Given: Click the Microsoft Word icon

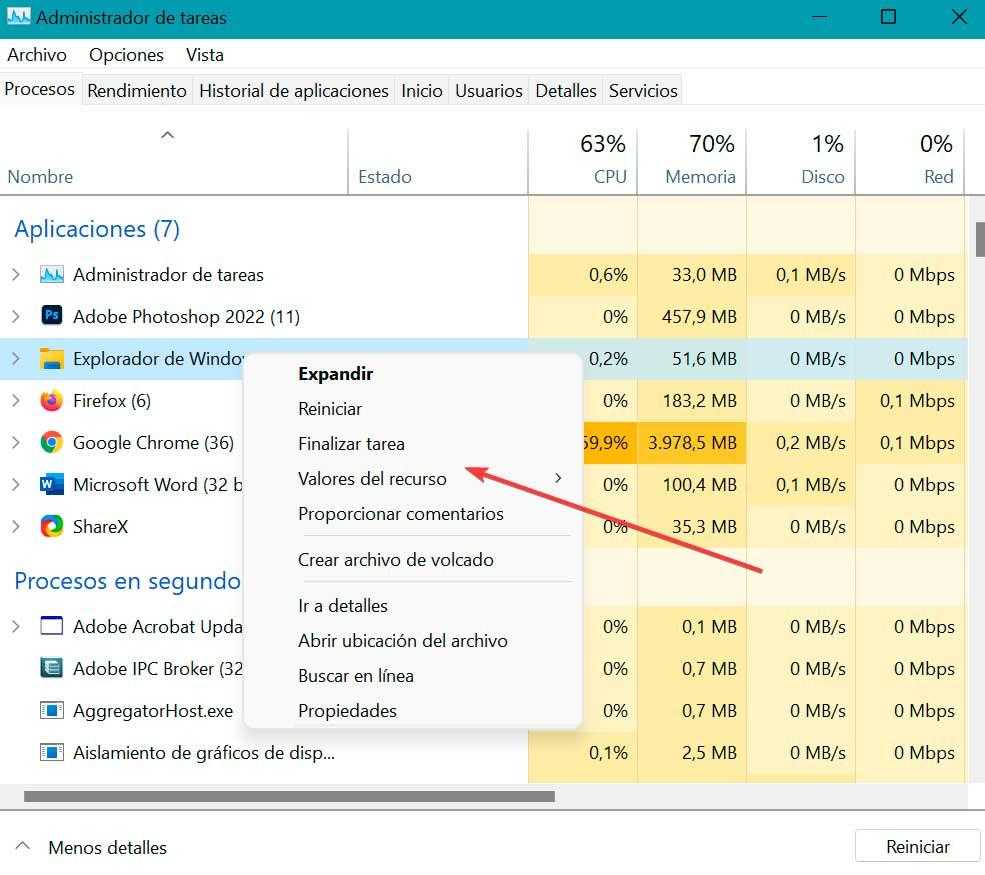Looking at the screenshot, I should (51, 485).
